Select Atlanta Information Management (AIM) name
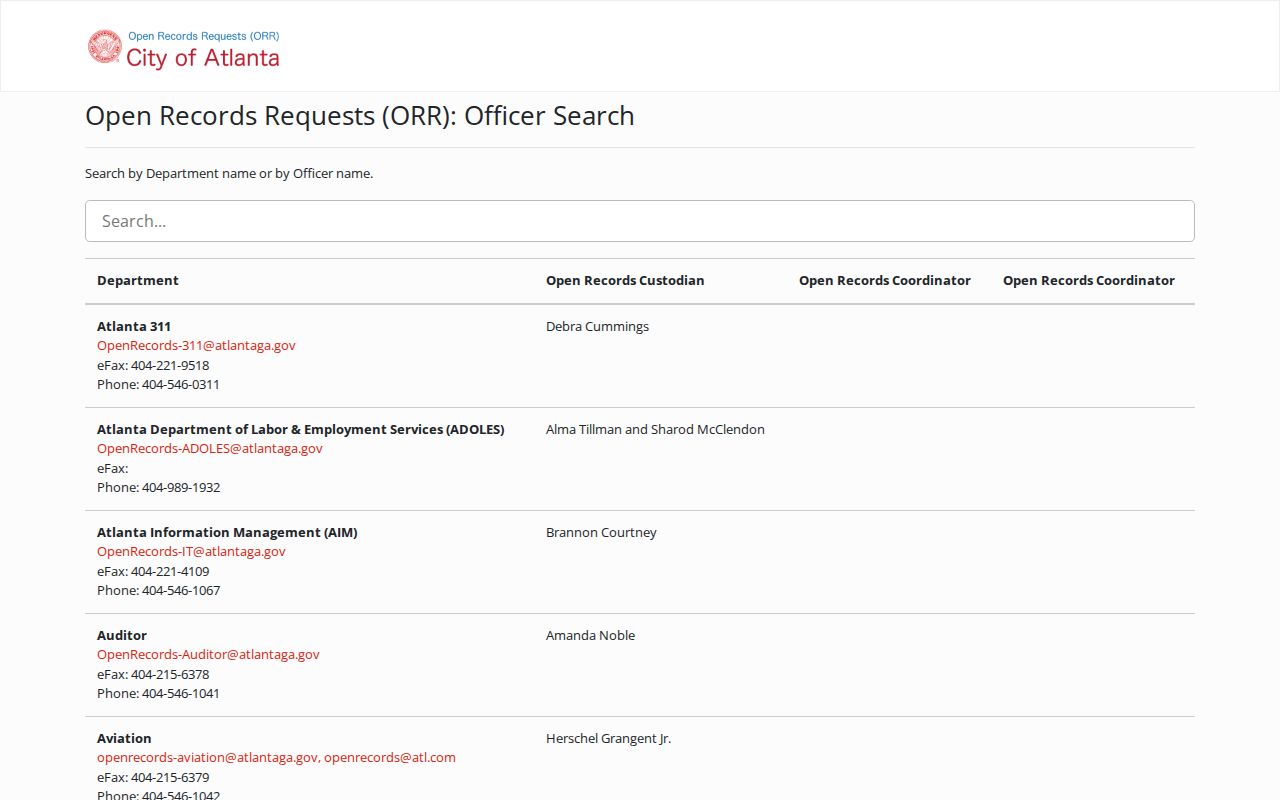 (x=227, y=532)
